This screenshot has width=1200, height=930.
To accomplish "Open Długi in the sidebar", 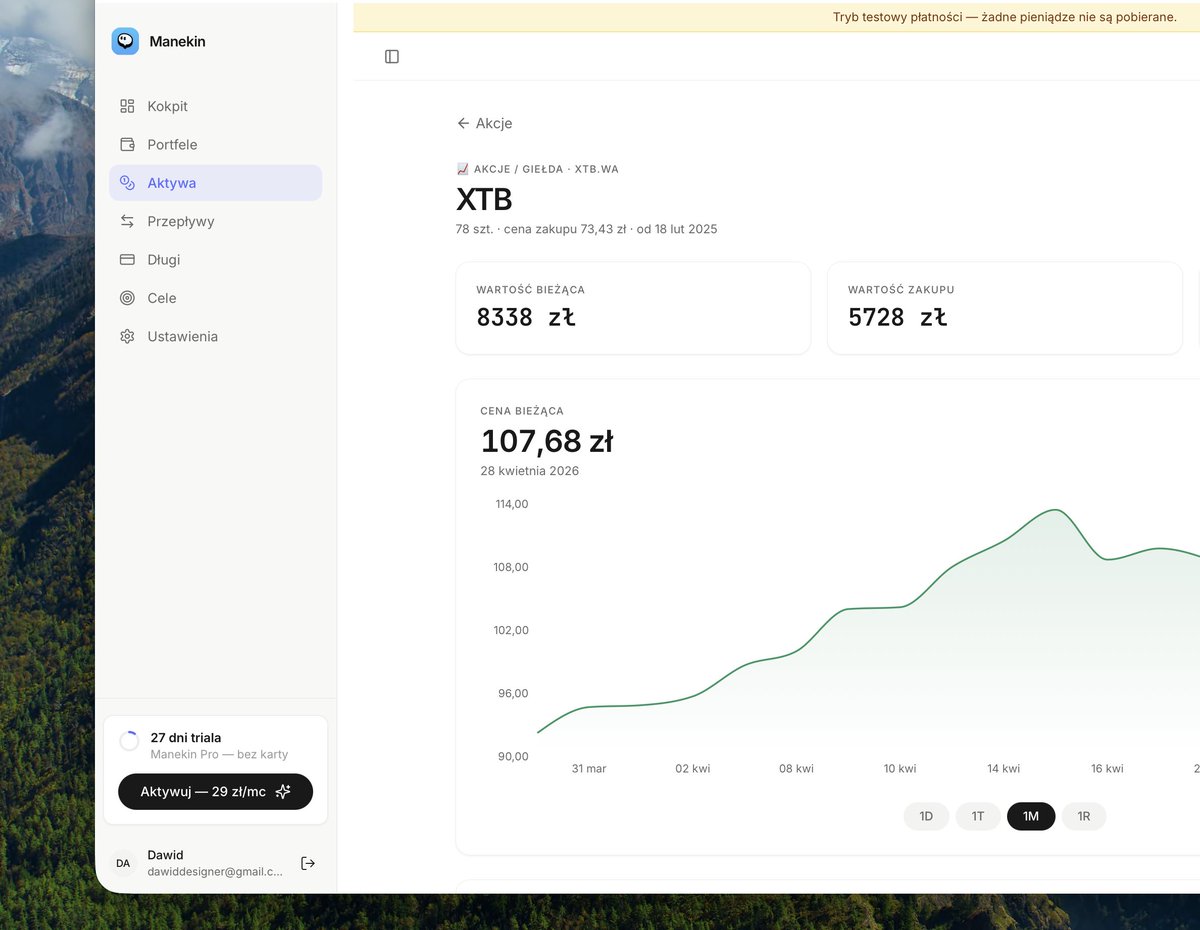I will click(x=215, y=259).
